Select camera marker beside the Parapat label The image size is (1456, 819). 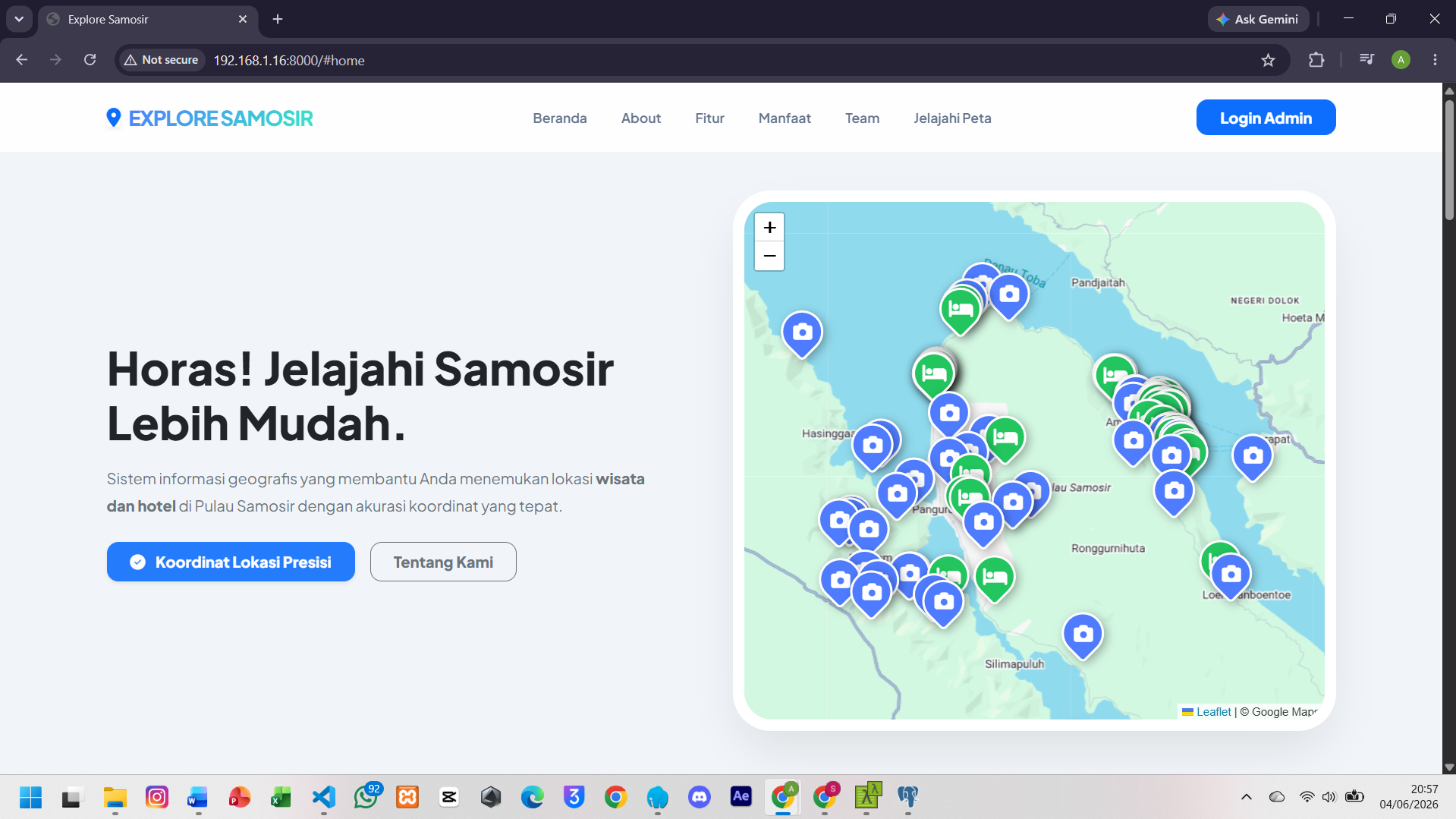click(1253, 458)
